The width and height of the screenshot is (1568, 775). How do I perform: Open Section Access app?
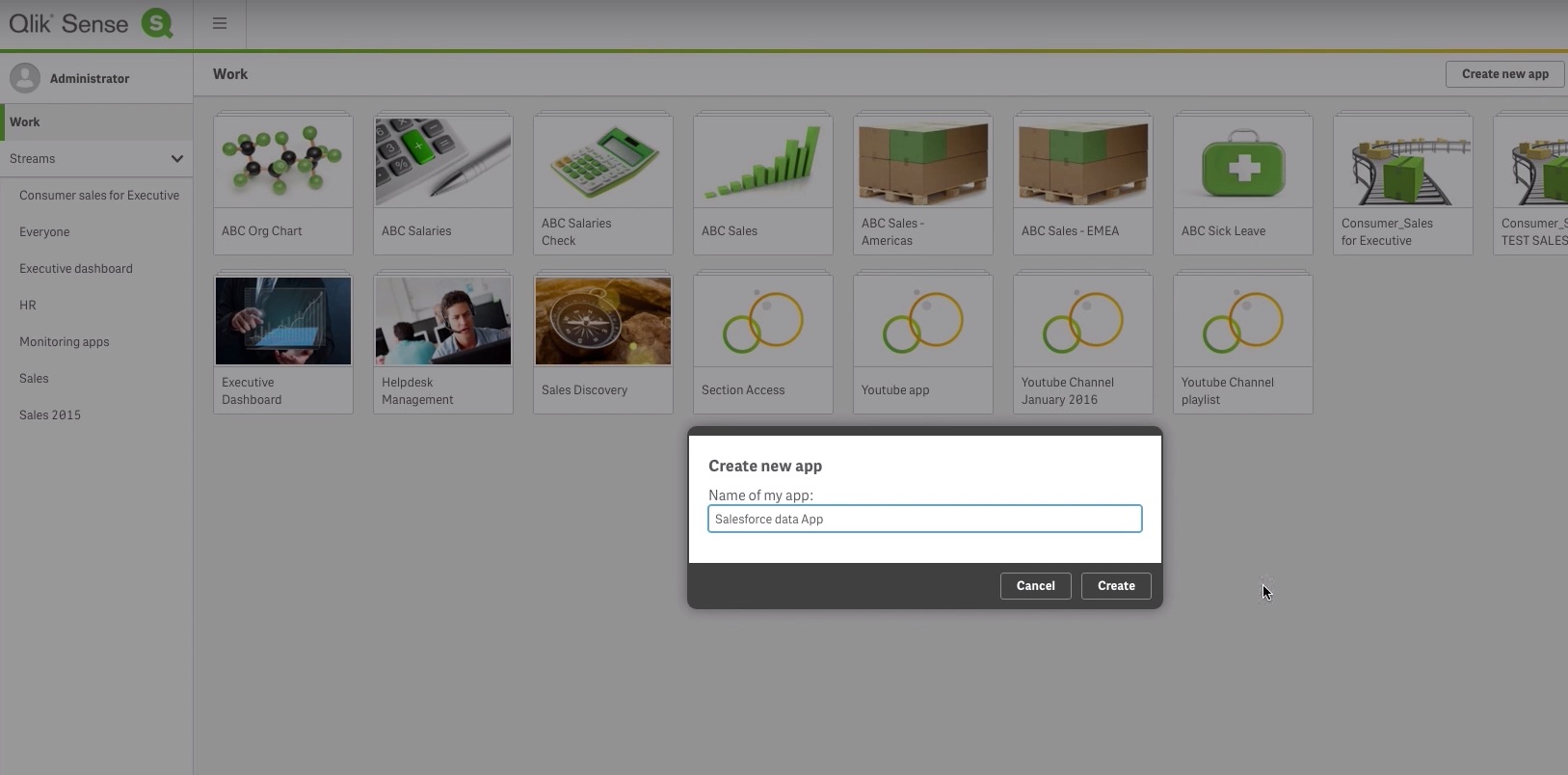coord(763,343)
